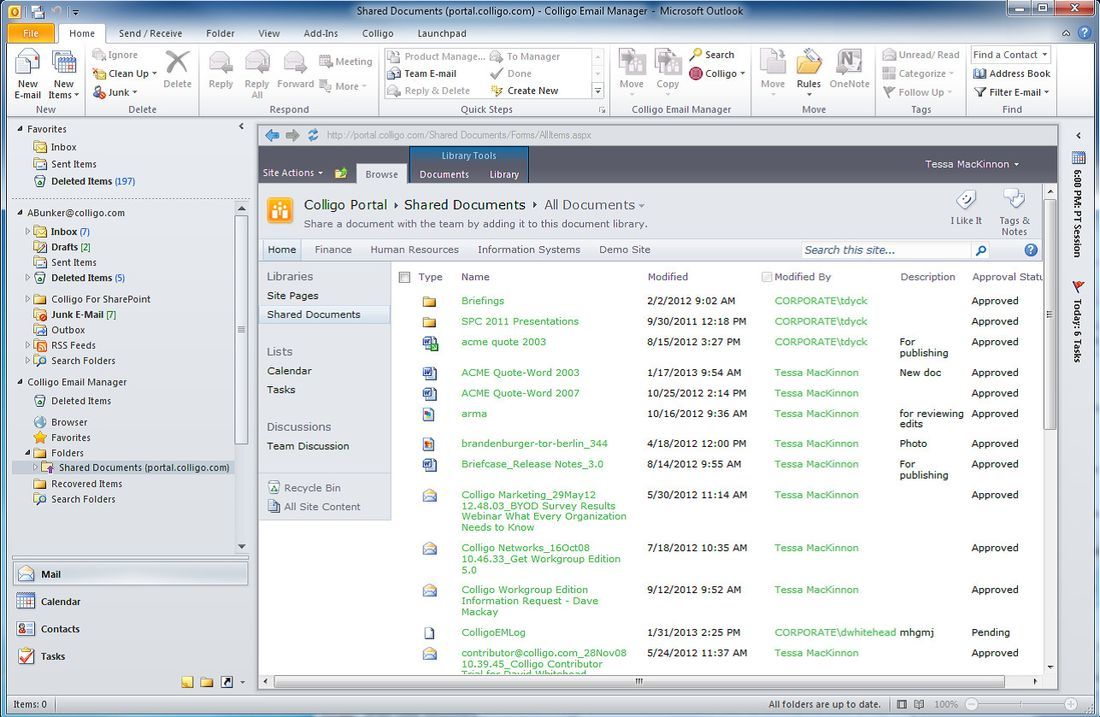Click the Calendar navigation icon
1100x717 pixels.
(x=26, y=601)
